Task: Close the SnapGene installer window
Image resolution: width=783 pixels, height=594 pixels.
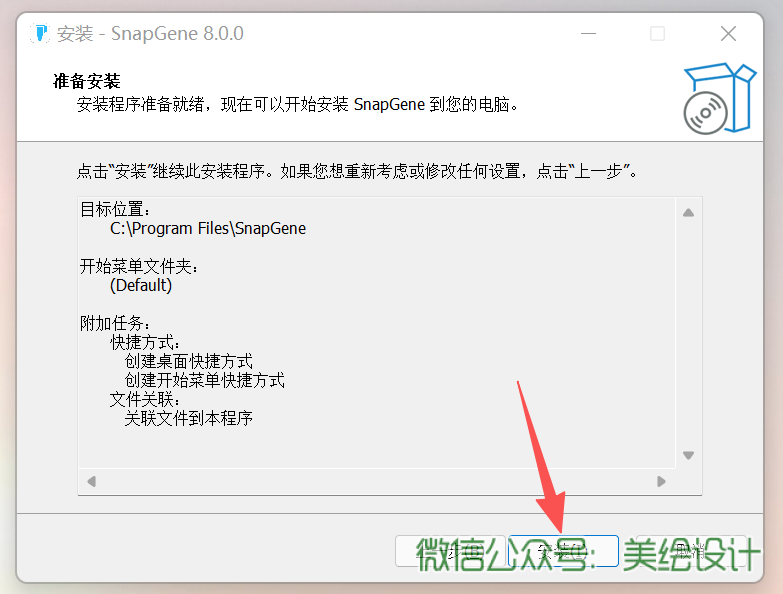Action: (x=728, y=34)
